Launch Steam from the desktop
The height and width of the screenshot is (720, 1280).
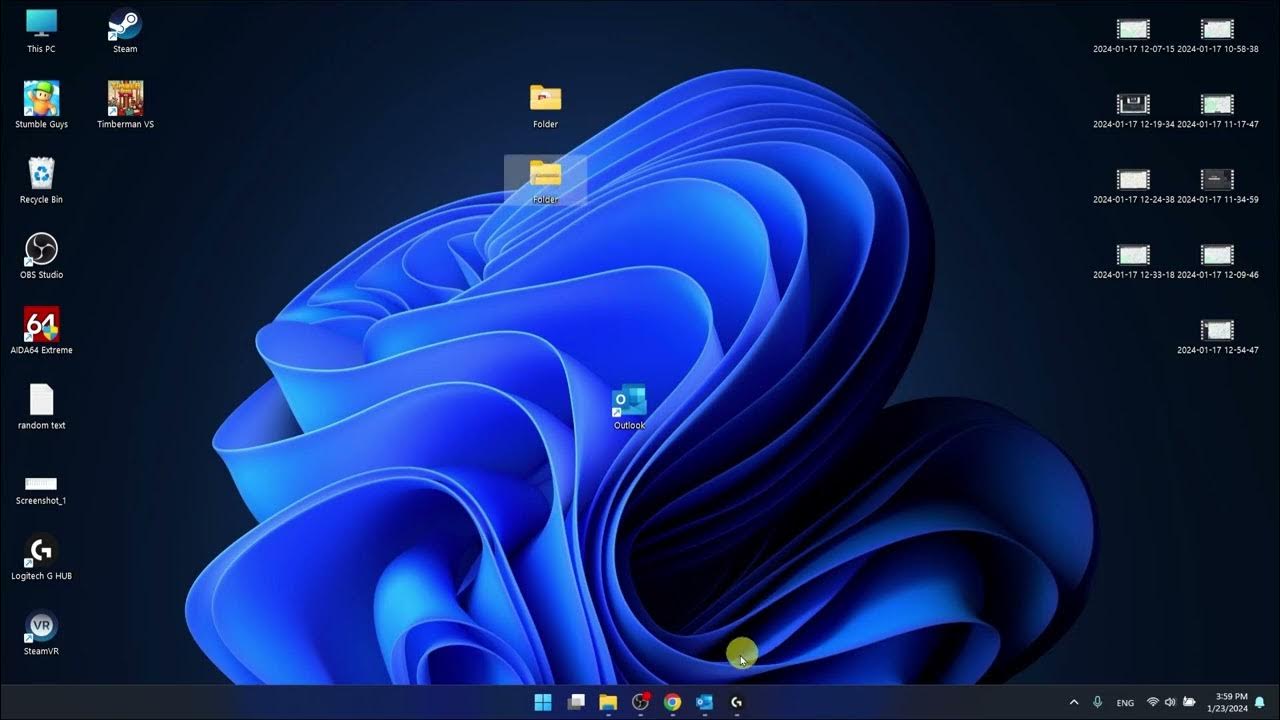(x=125, y=22)
